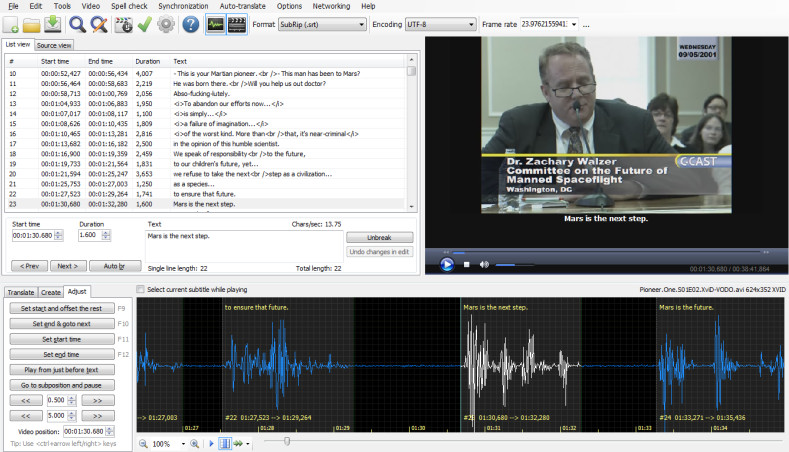This screenshot has height=452, width=789.
Task: Click the 'Set end time' button
Action: (61, 354)
